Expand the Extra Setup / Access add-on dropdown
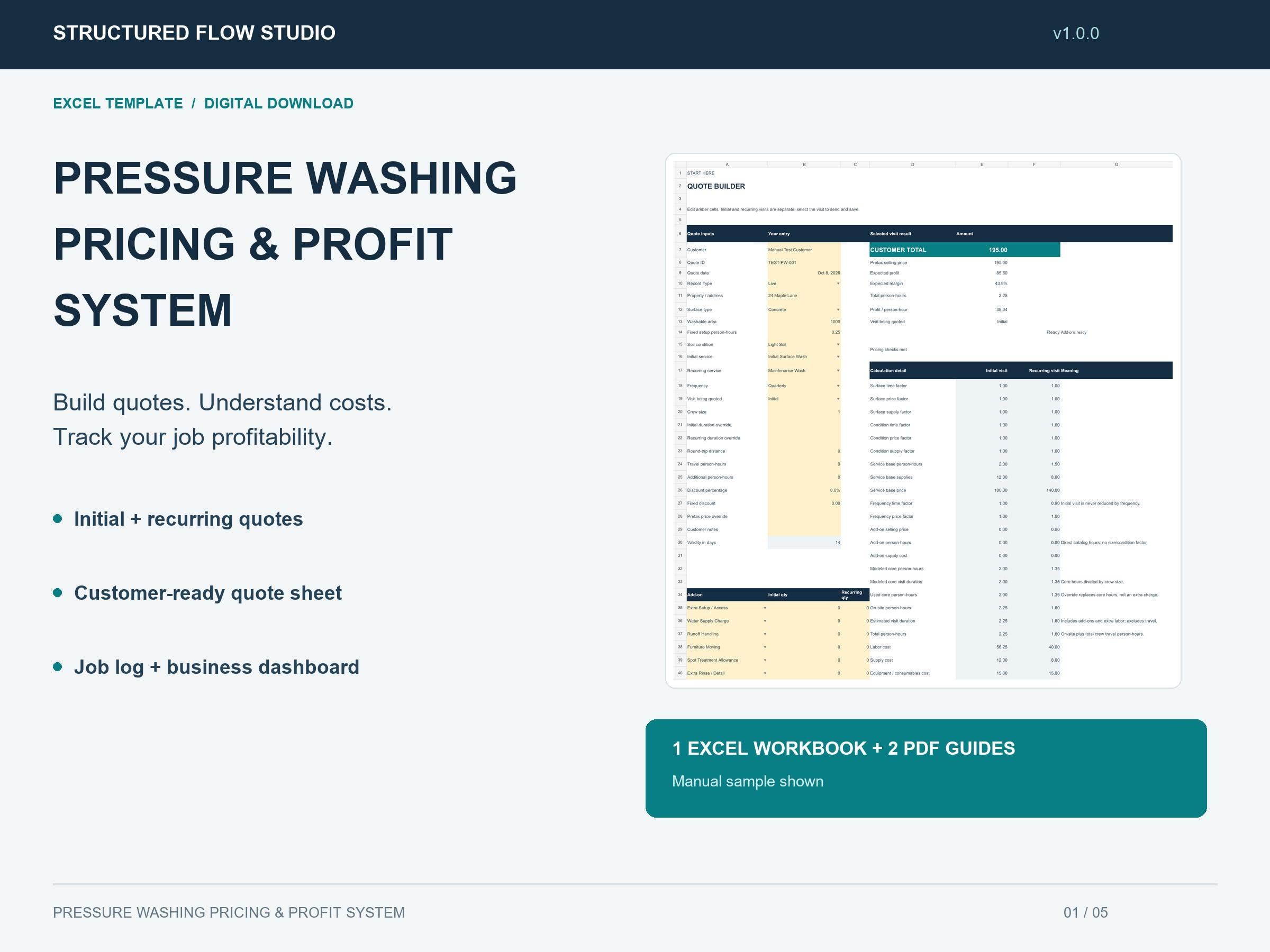Screen dimensions: 1270x952 pos(765,608)
